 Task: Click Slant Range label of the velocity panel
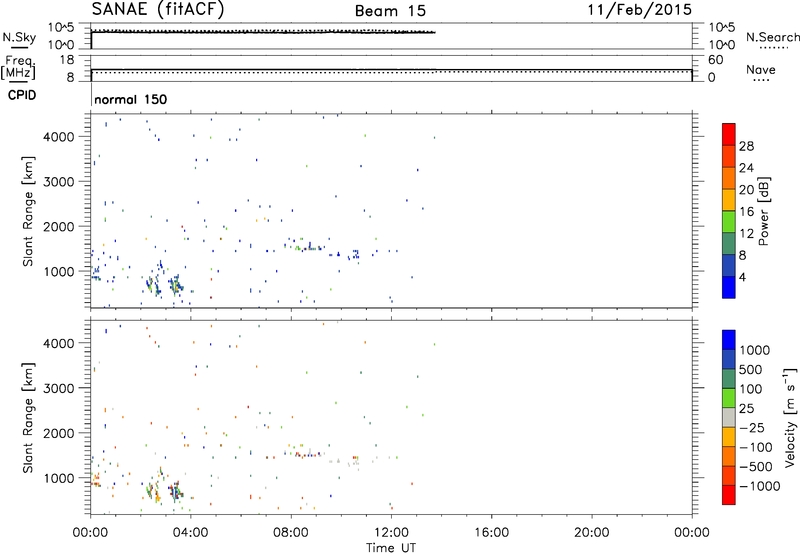tap(28, 418)
